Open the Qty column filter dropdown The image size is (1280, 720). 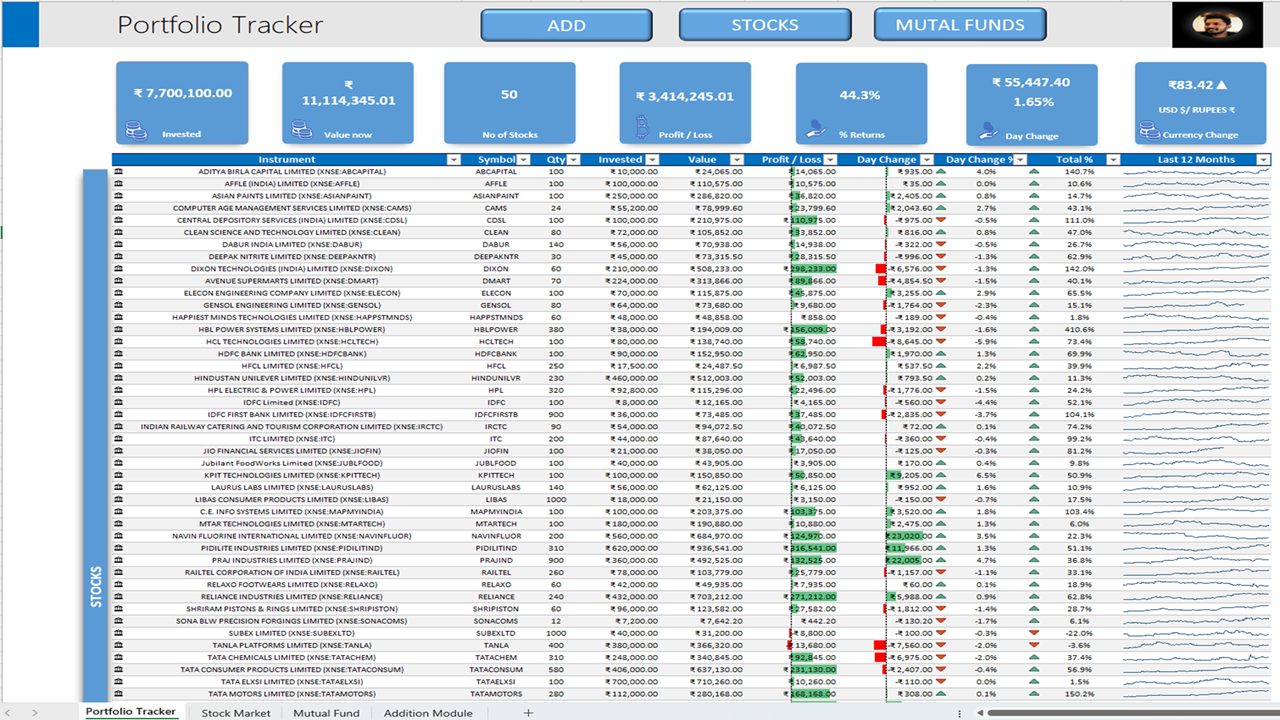pyautogui.click(x=573, y=160)
